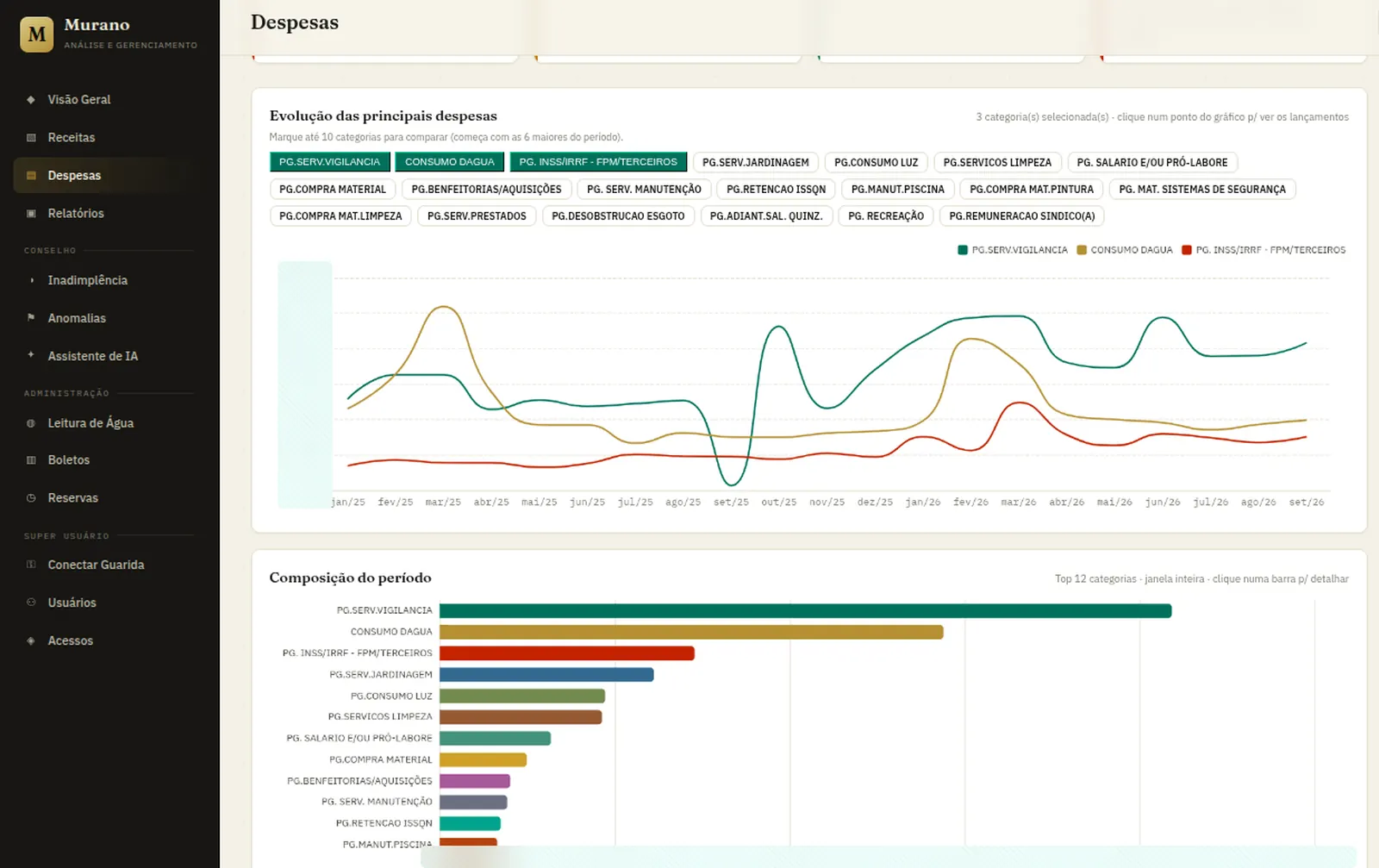Click PG.SERV.VIGILANCIA legend color swatch
Viewport: 1379px width, 868px height.
point(963,250)
